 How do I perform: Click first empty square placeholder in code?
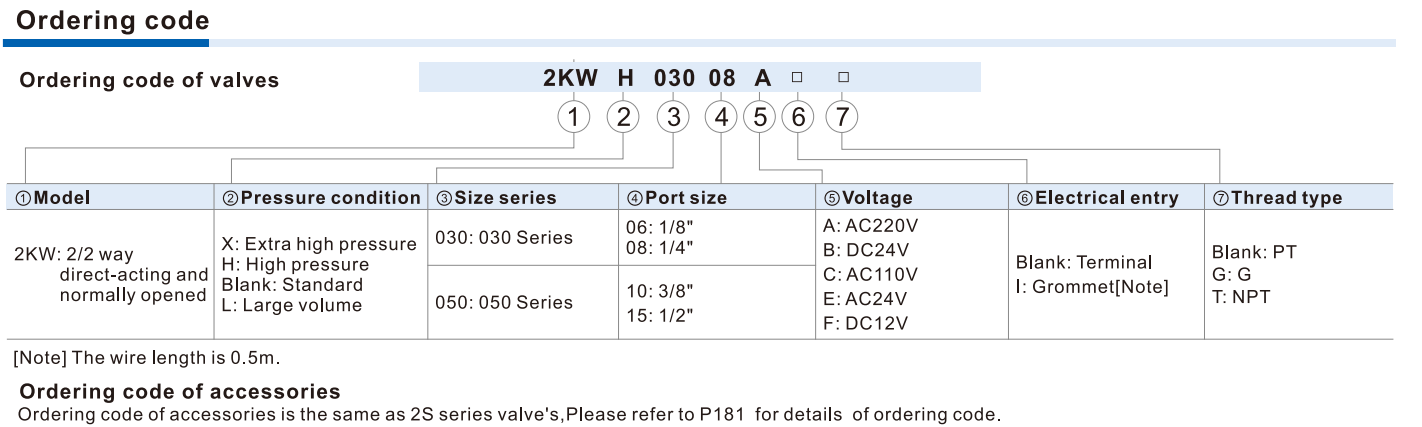point(797,77)
